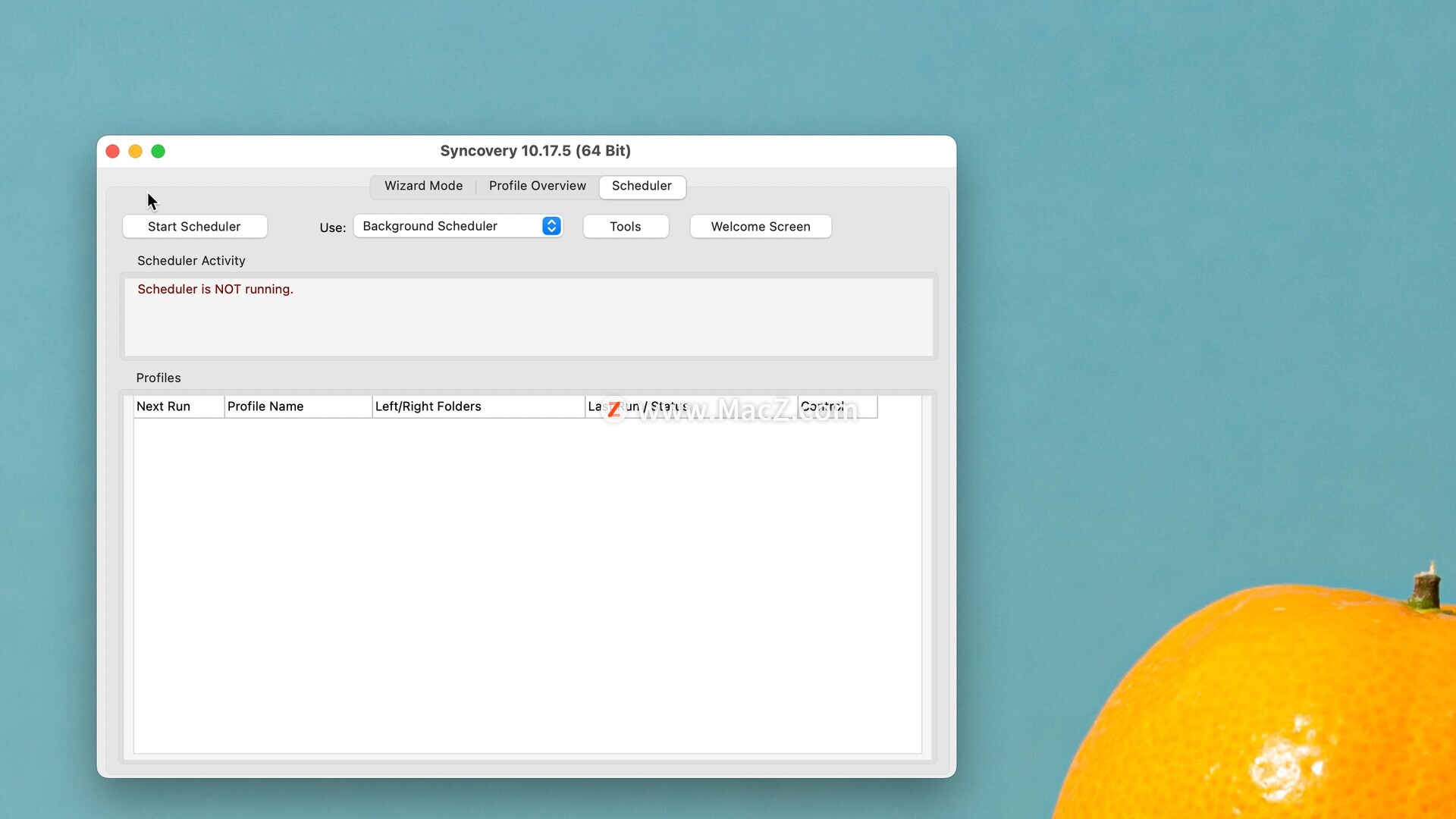Open the Welcome Screen

tap(761, 227)
